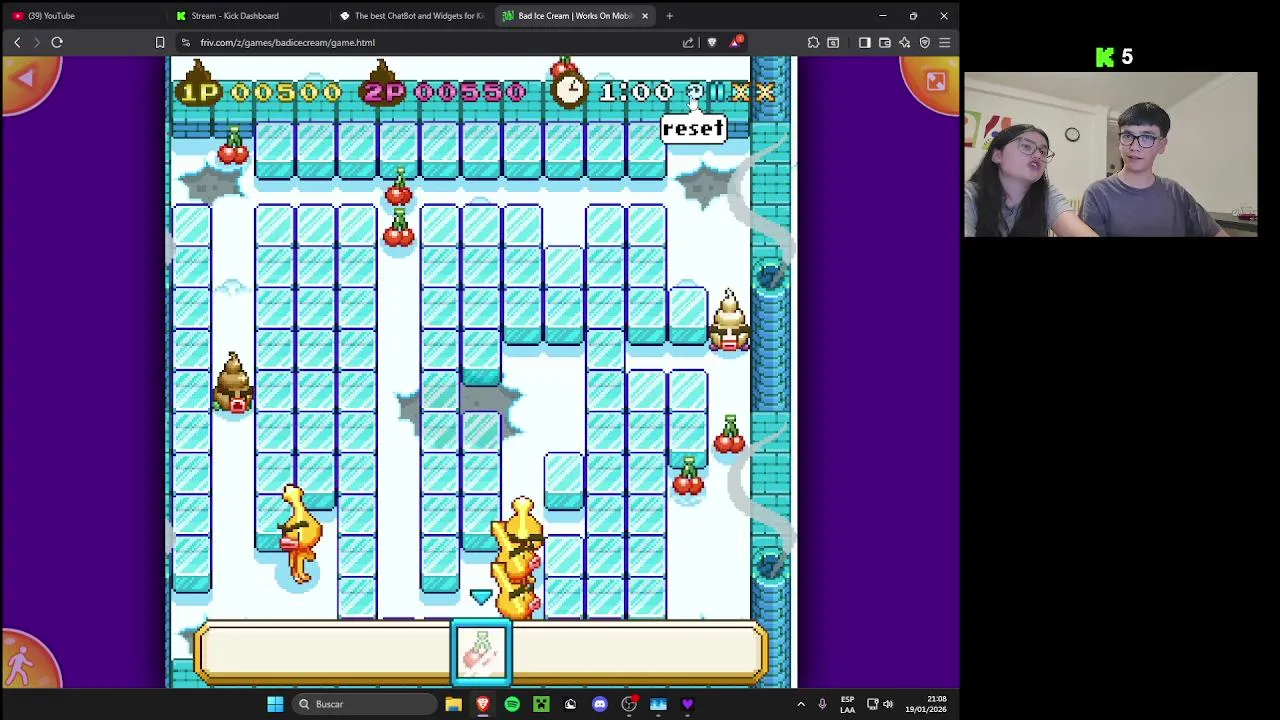This screenshot has height=720, width=1280.
Task: Click the 1:00 timer display
Action: pos(636,92)
